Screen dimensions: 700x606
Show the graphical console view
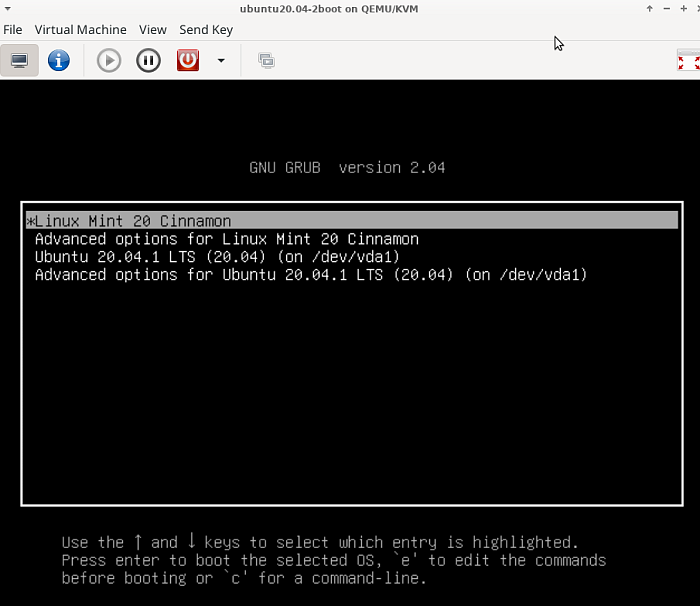[x=19, y=60]
